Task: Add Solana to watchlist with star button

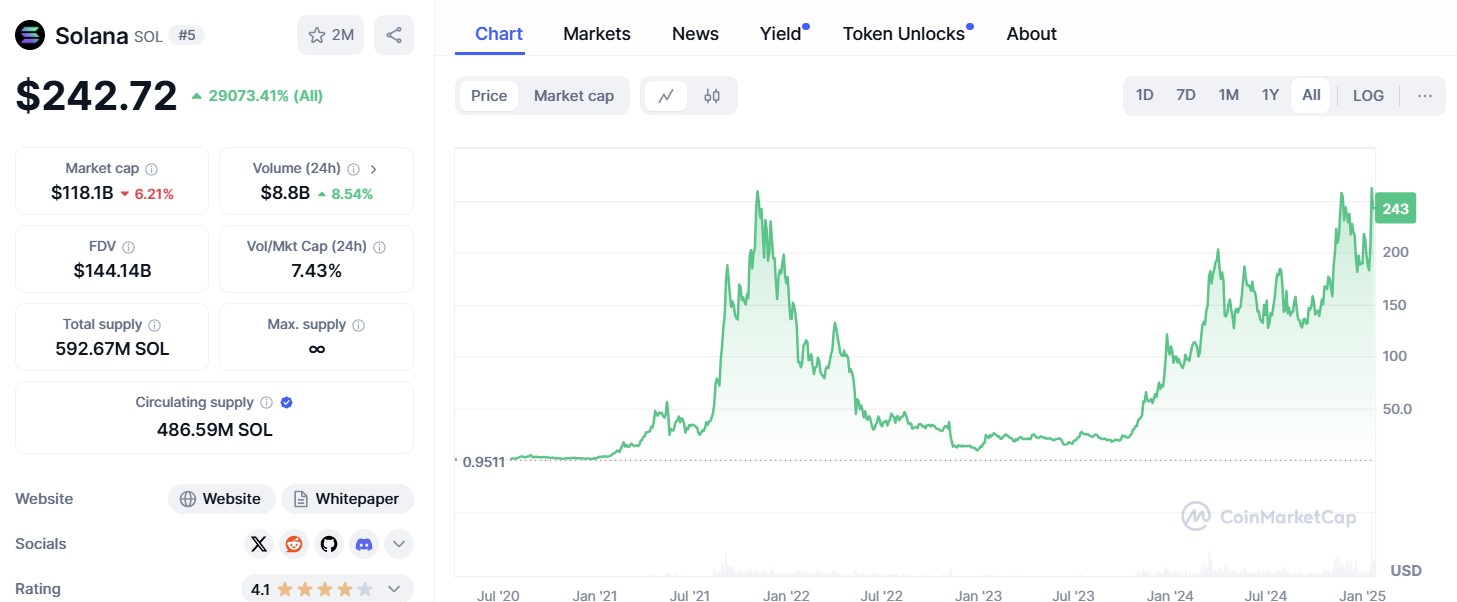Action: [330, 36]
